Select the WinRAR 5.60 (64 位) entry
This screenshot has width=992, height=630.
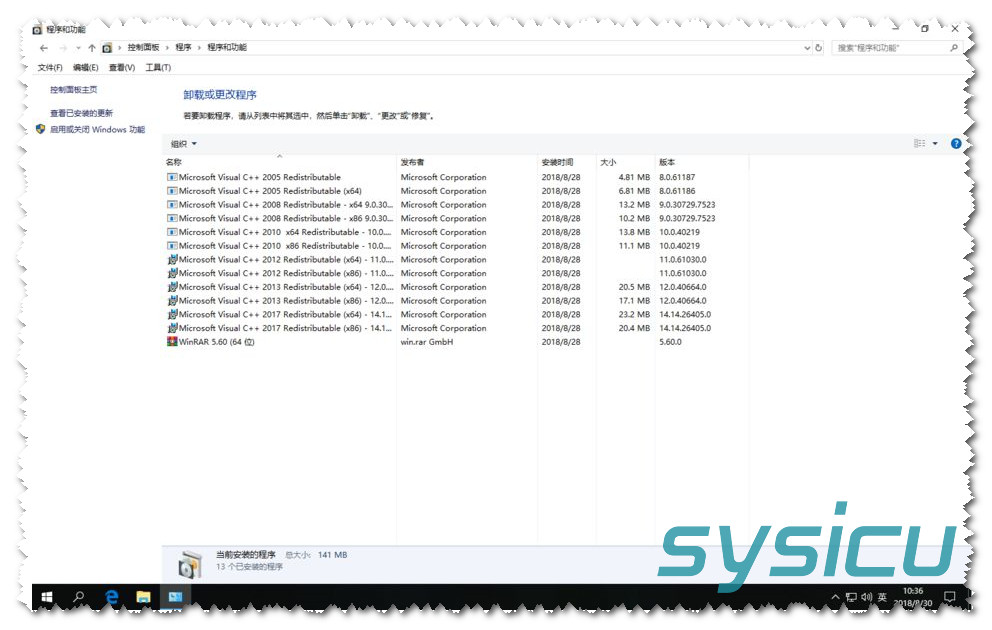(216, 342)
